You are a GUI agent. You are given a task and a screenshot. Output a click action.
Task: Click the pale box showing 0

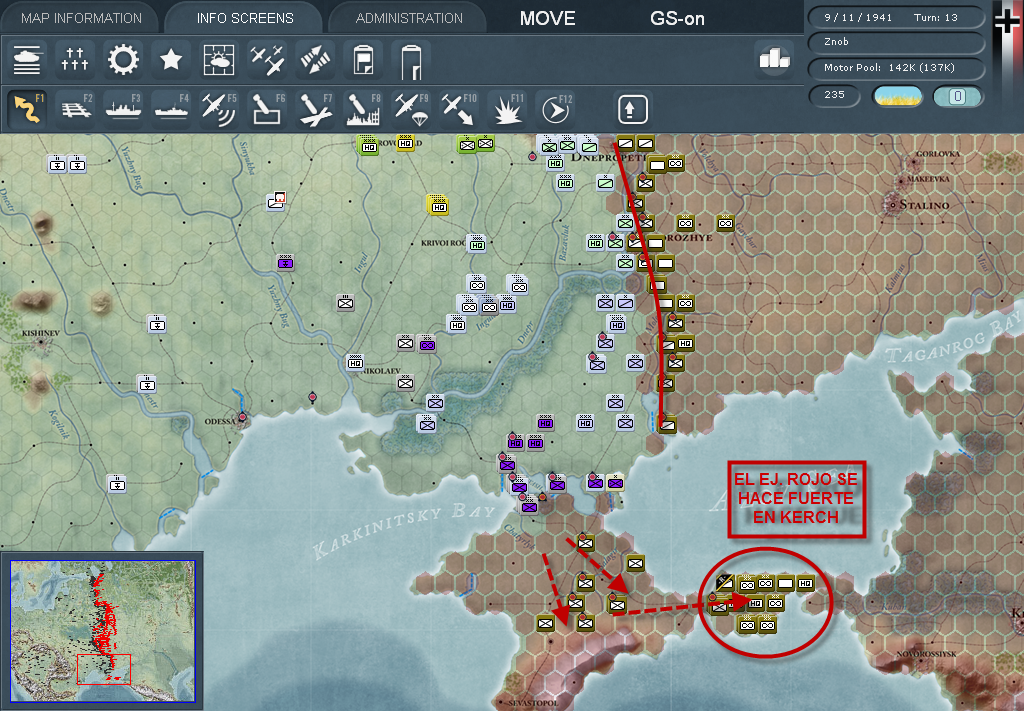tap(957, 97)
